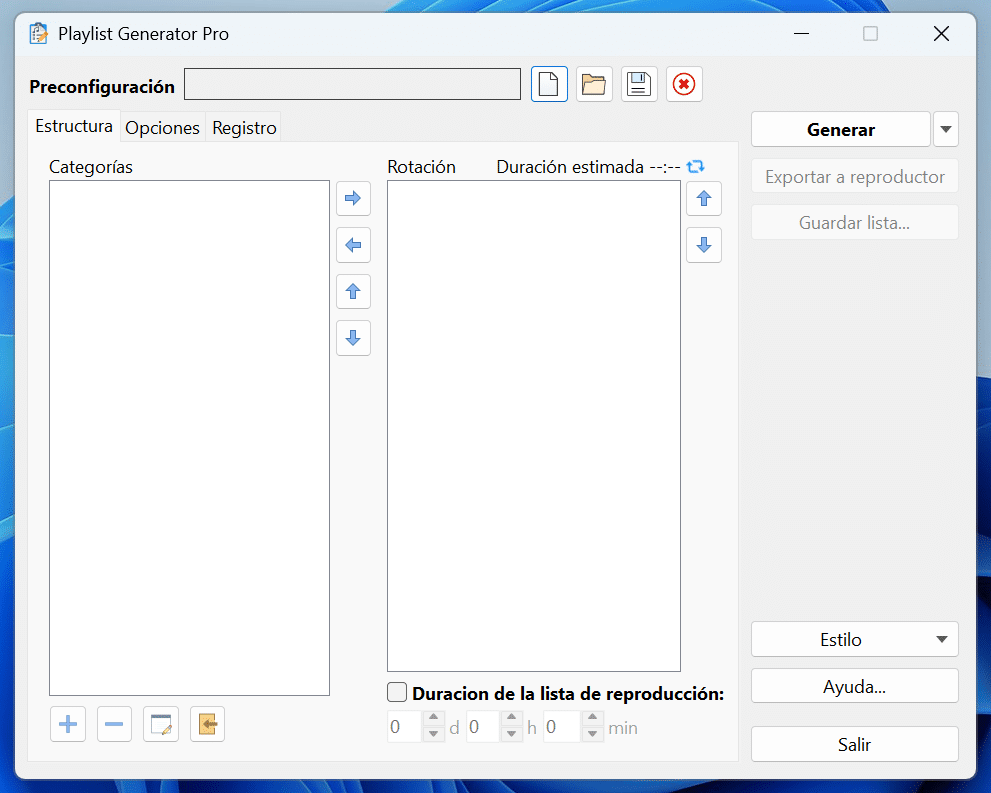Remove category with minus icon
Viewport: 991px width, 793px height.
pyautogui.click(x=114, y=724)
